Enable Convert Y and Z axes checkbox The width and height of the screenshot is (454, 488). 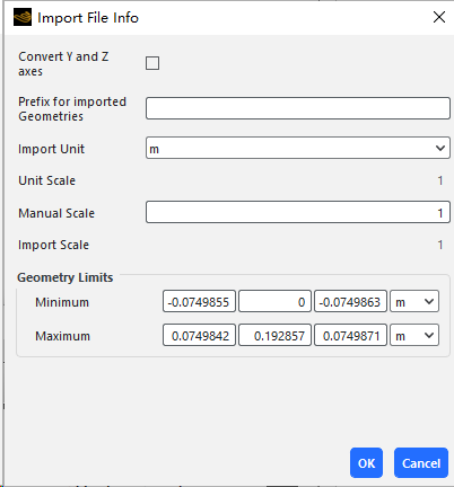pos(152,63)
